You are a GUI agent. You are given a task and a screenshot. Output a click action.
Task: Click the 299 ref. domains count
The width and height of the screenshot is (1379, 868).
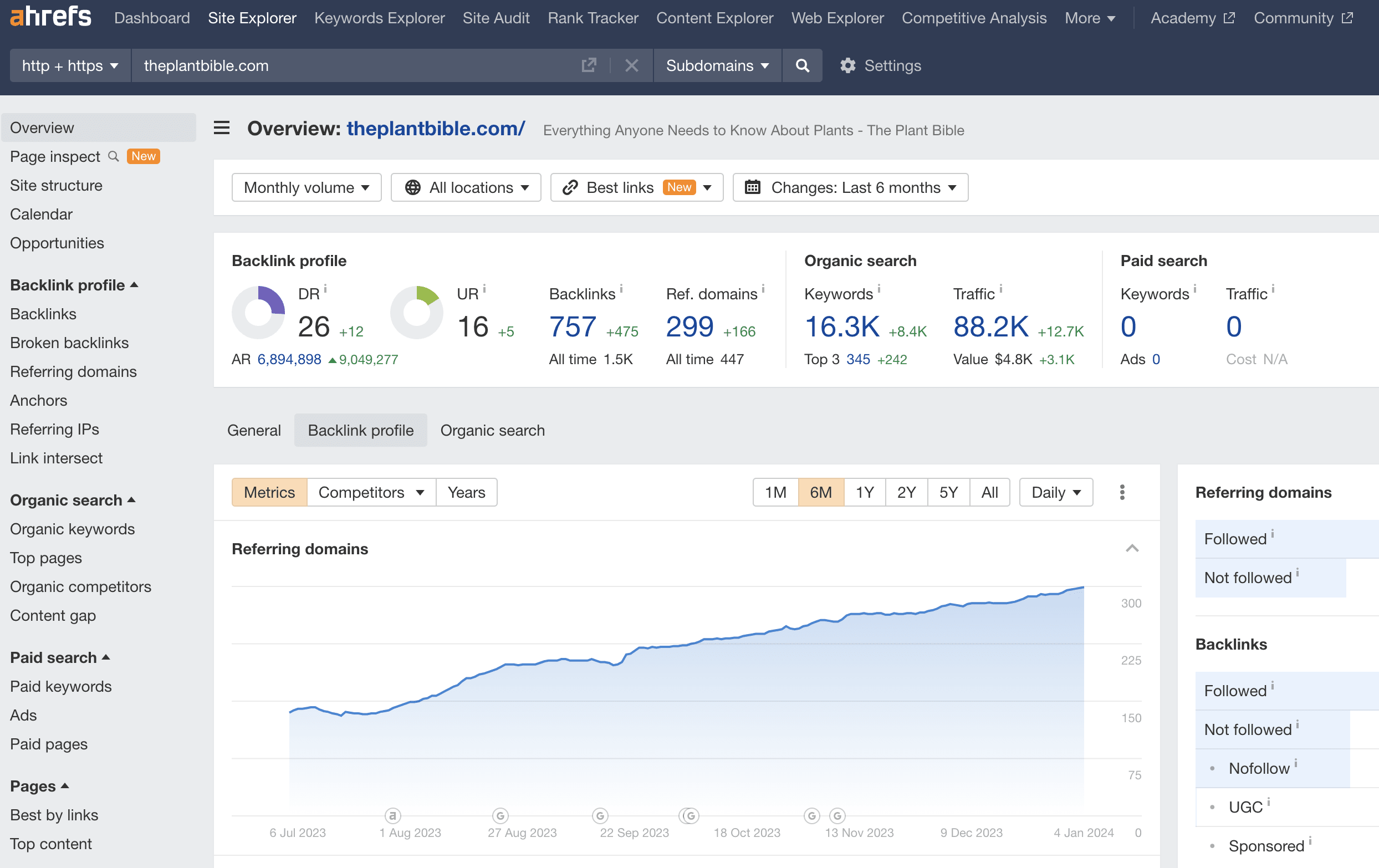tap(689, 327)
